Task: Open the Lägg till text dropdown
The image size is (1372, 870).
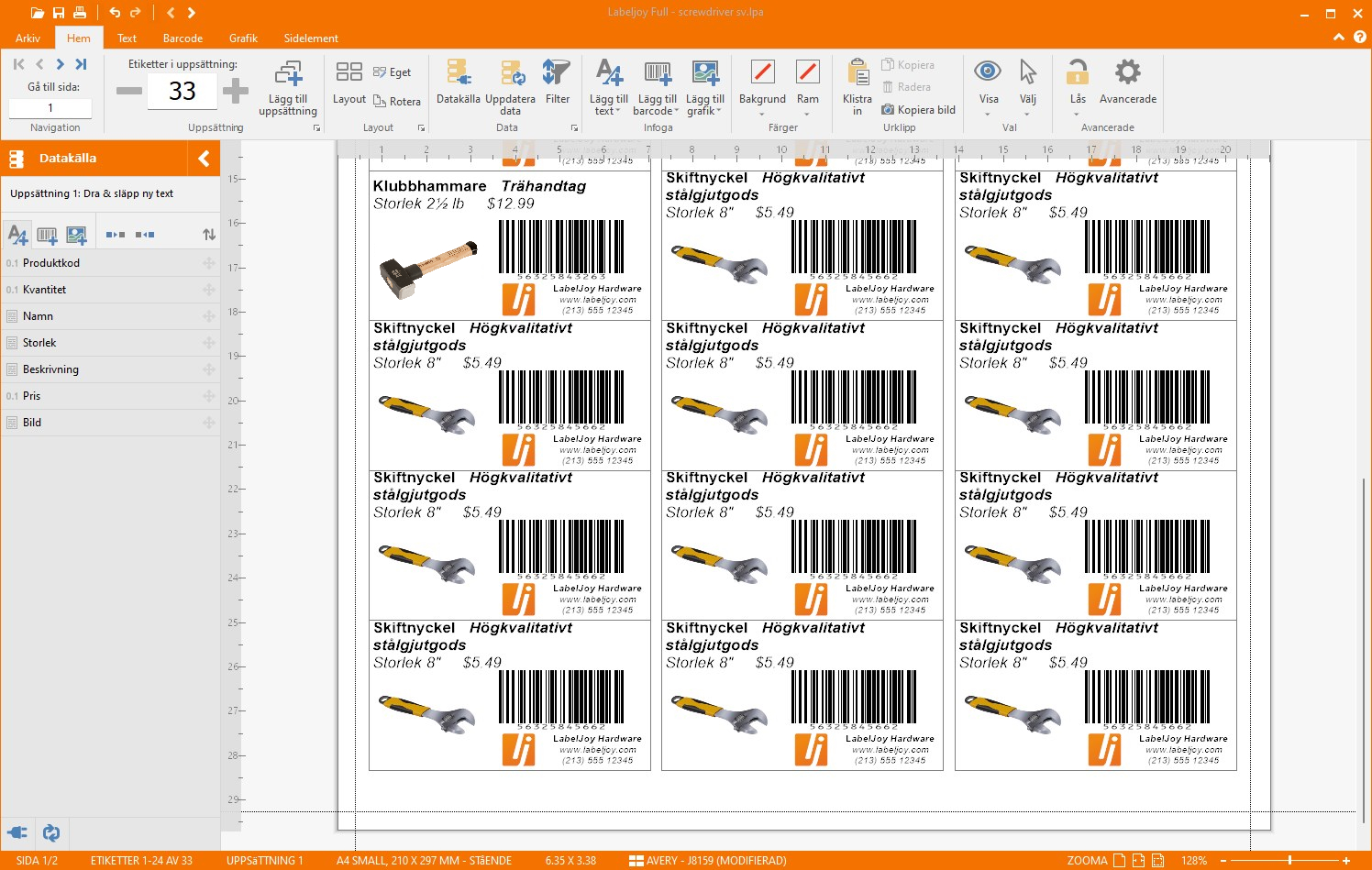Action: pyautogui.click(x=608, y=88)
